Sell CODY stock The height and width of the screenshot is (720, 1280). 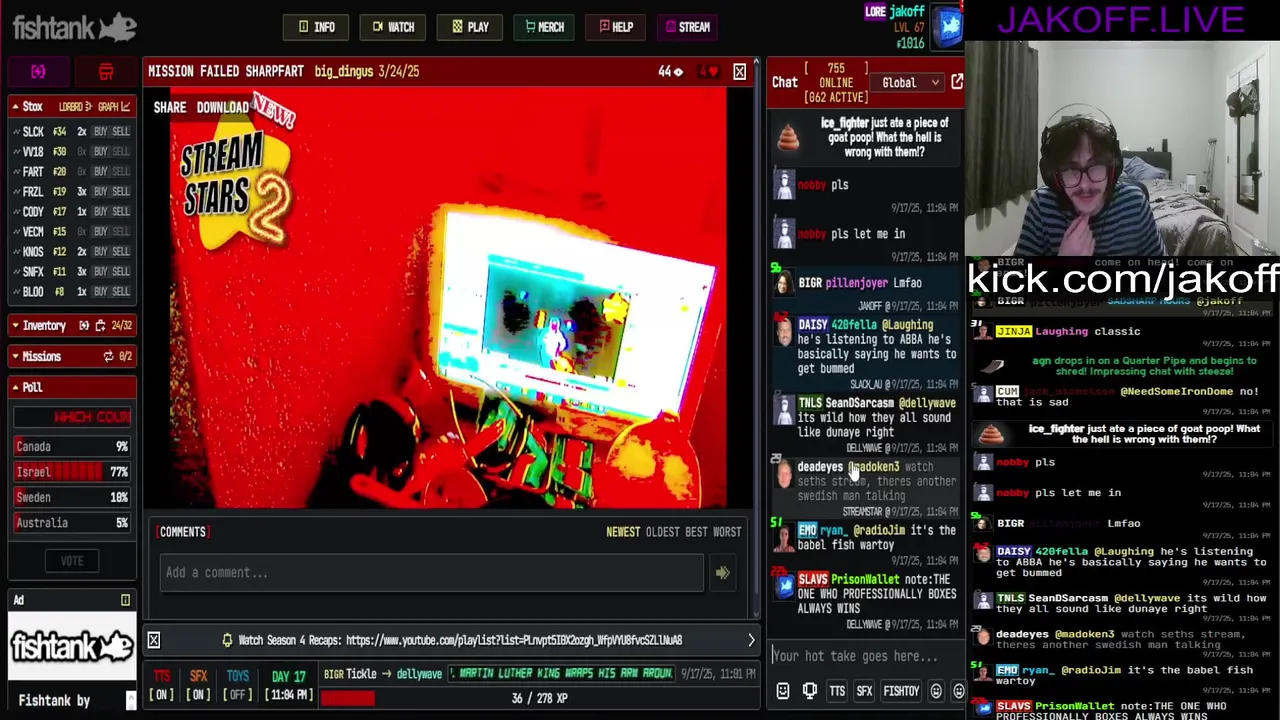[x=121, y=212]
